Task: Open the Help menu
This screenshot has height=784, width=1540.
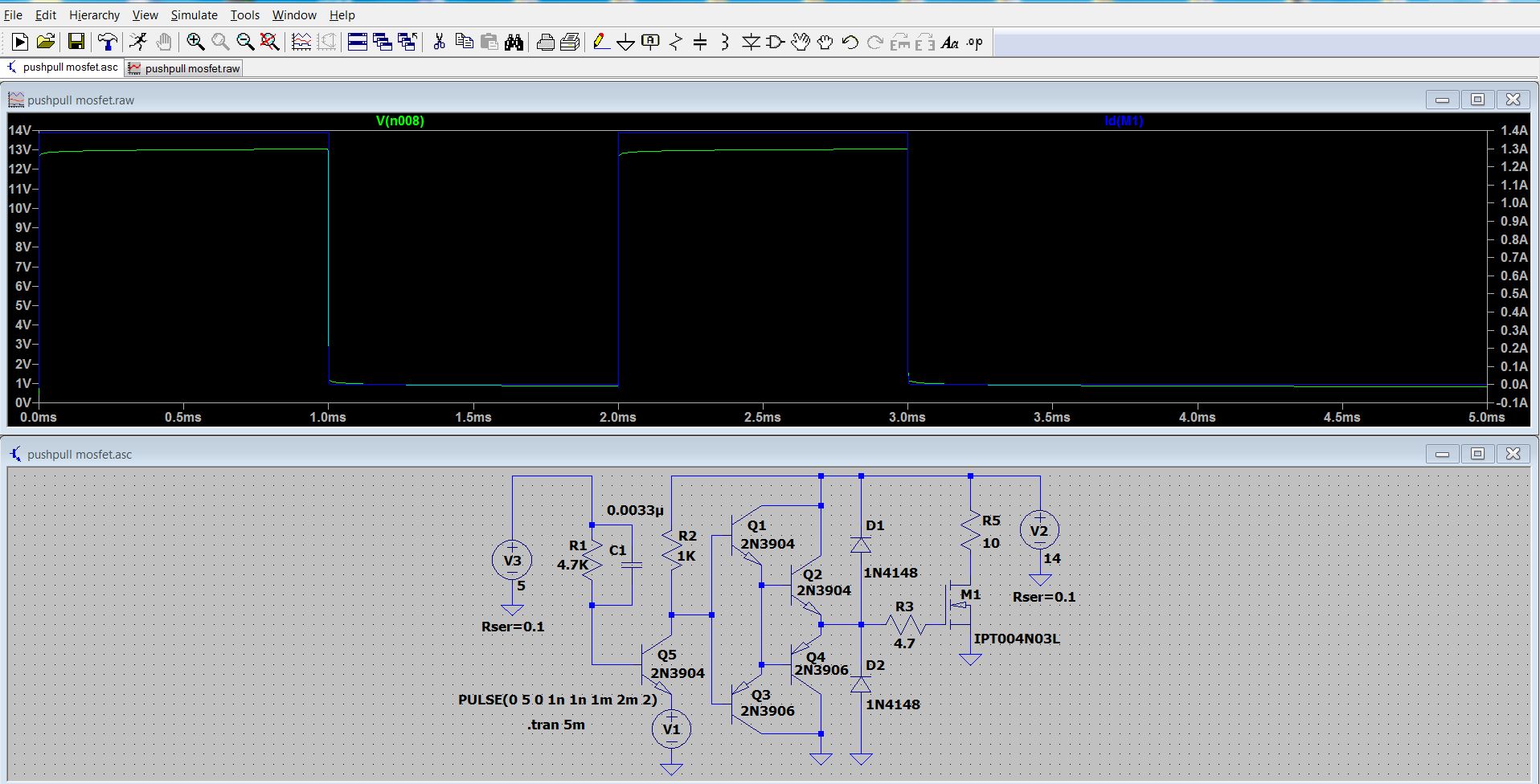Action: tap(342, 14)
